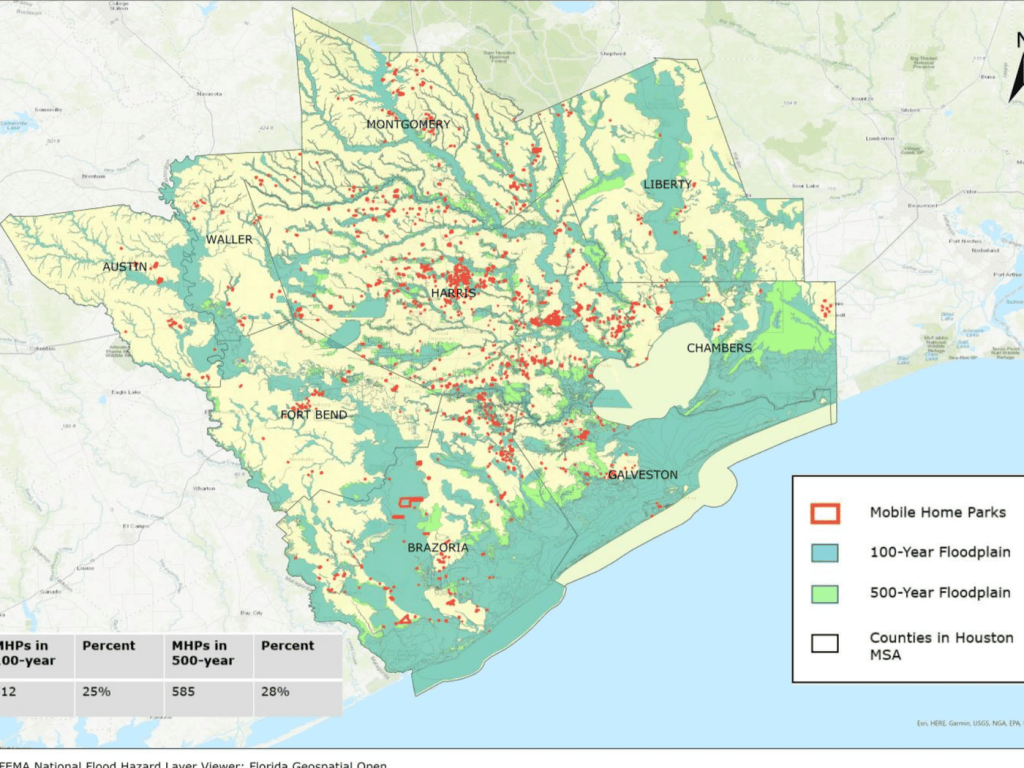The width and height of the screenshot is (1024, 768).
Task: Click the AUSTIN county label
Action: 125,266
